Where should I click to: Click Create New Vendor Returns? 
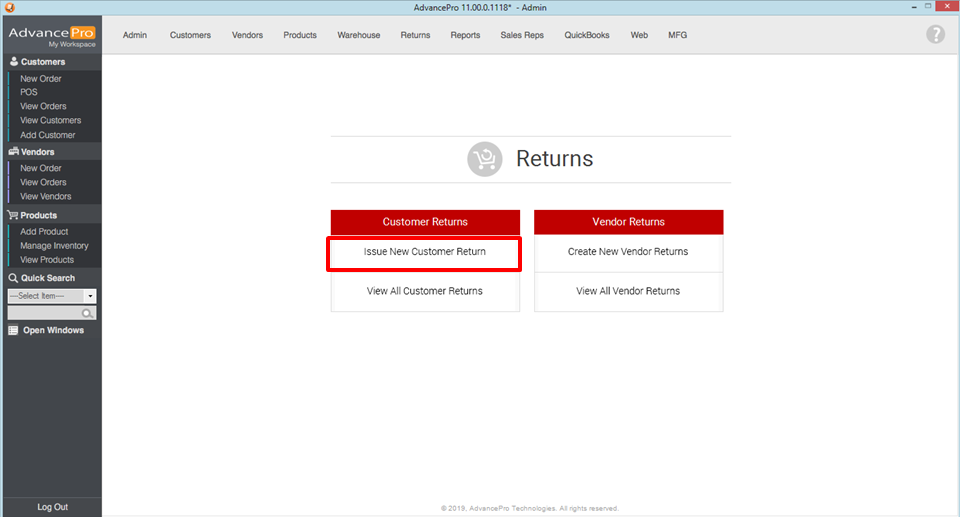[x=628, y=252]
